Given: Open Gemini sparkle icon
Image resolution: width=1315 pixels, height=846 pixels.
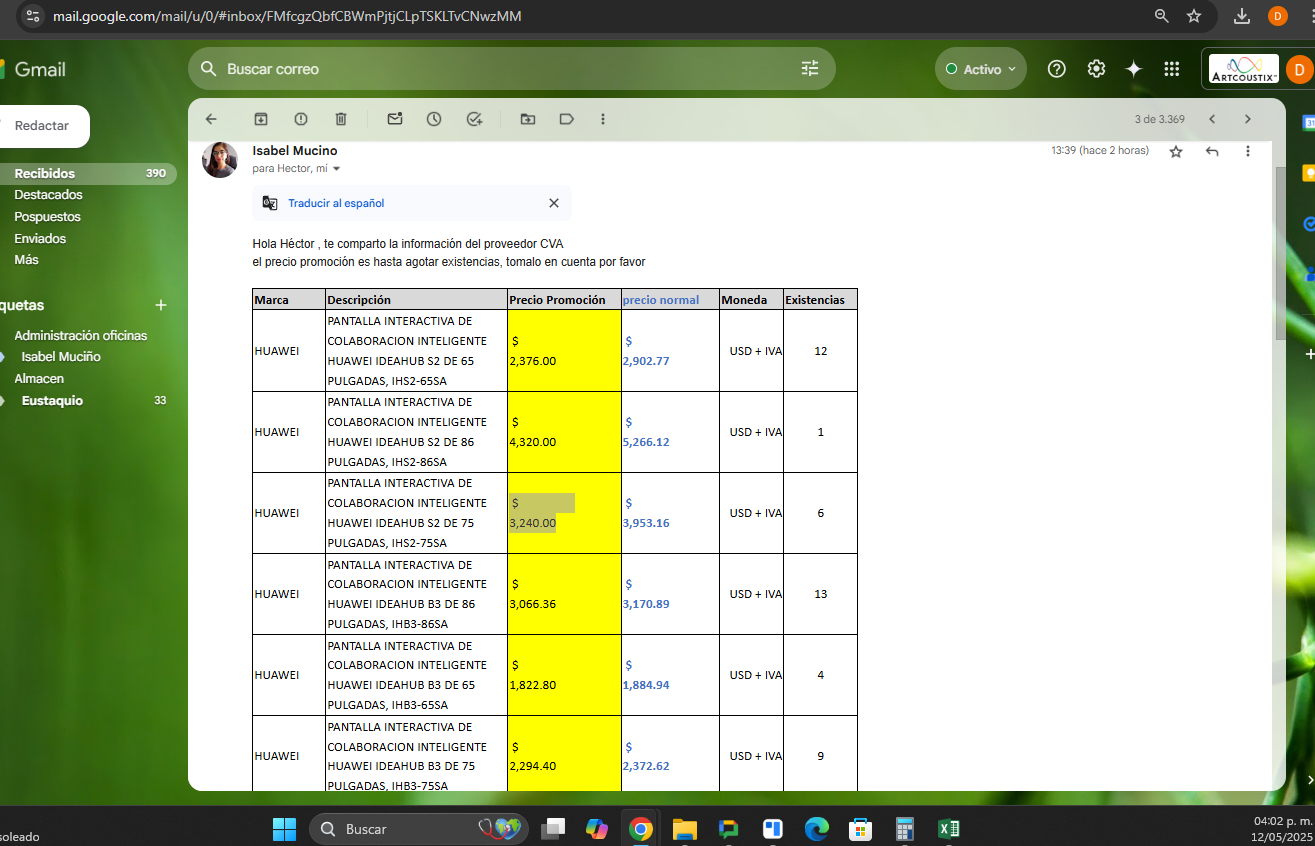Looking at the screenshot, I should [1134, 69].
